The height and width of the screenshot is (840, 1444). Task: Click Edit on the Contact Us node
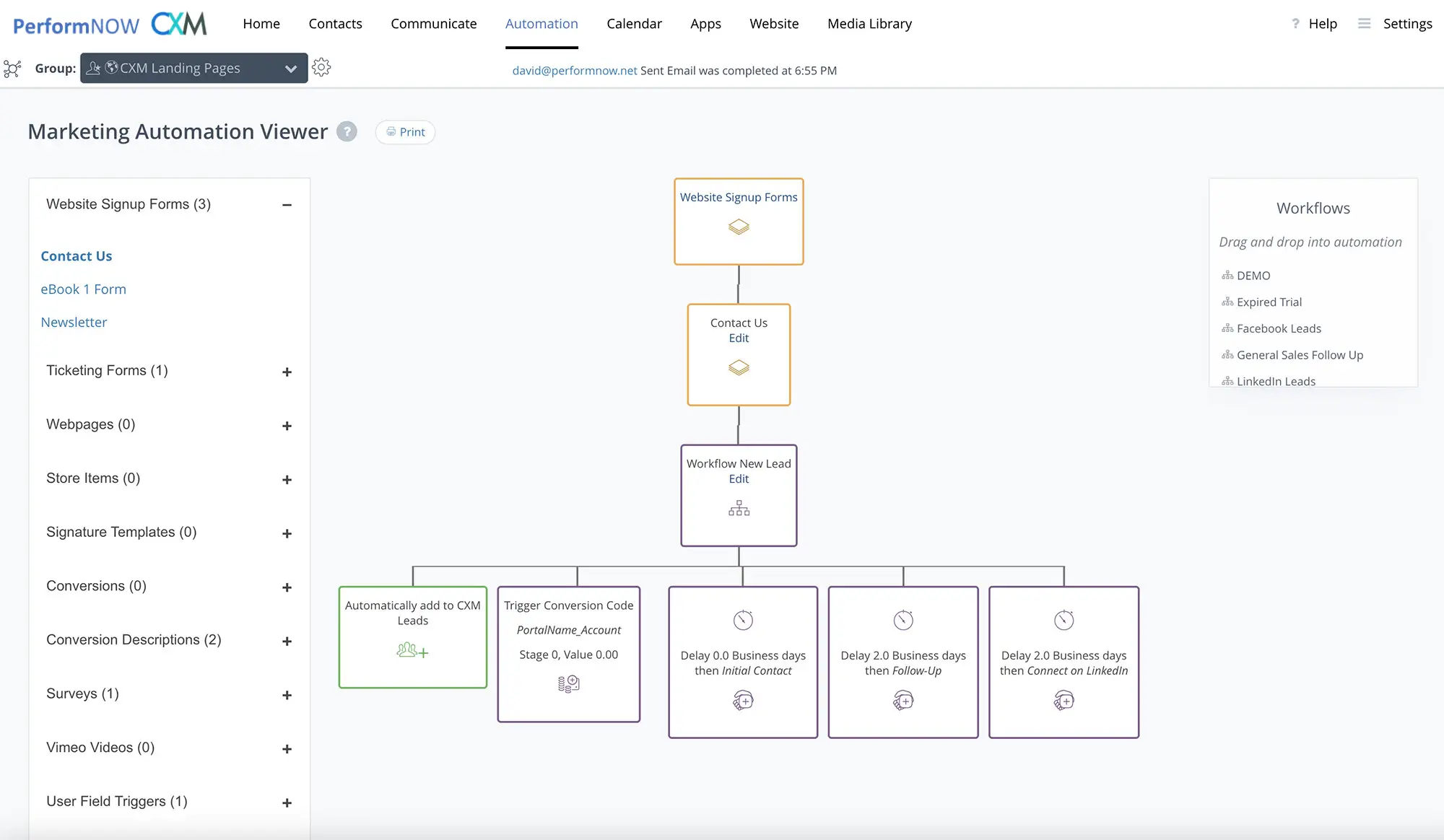(x=738, y=338)
